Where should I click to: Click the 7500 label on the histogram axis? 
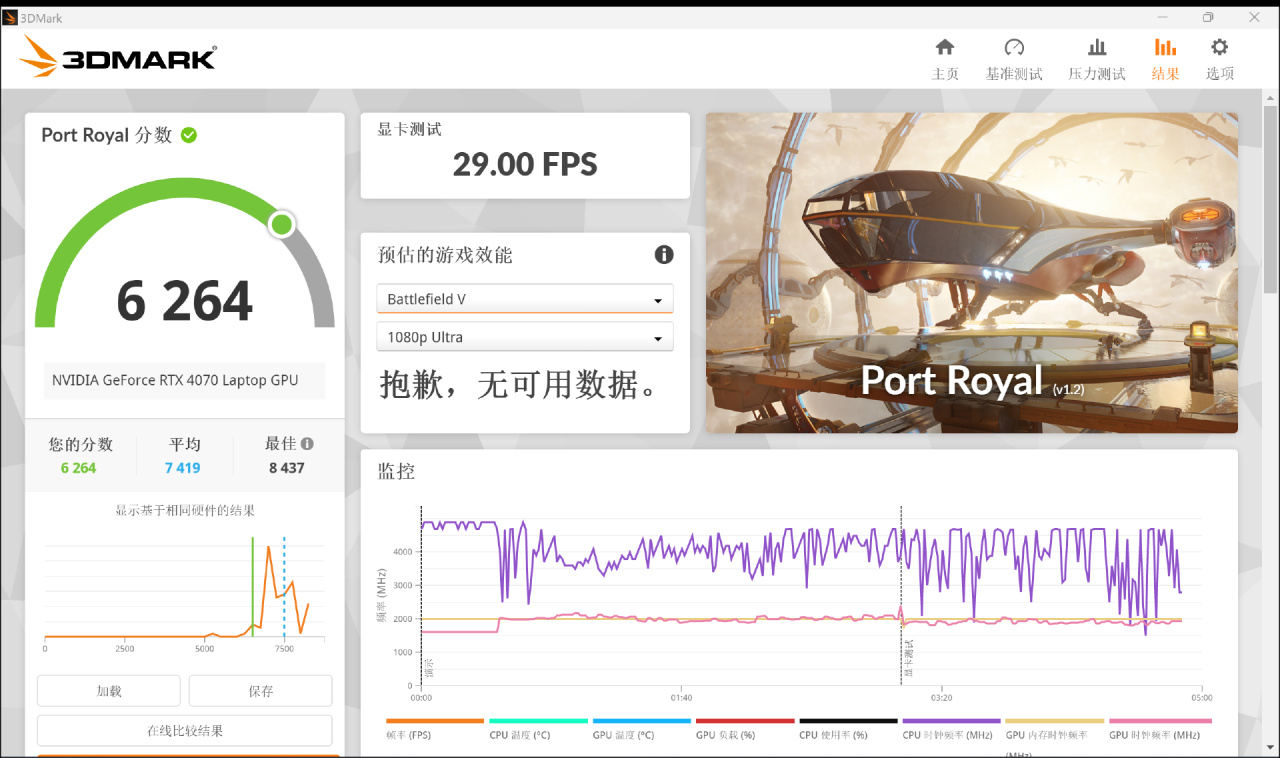coord(284,649)
